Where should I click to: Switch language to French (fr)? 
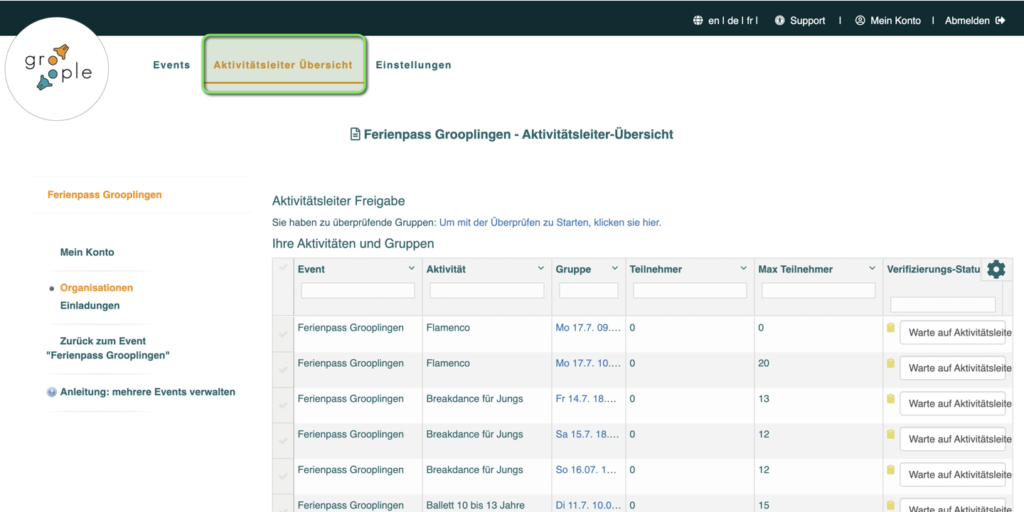point(750,21)
